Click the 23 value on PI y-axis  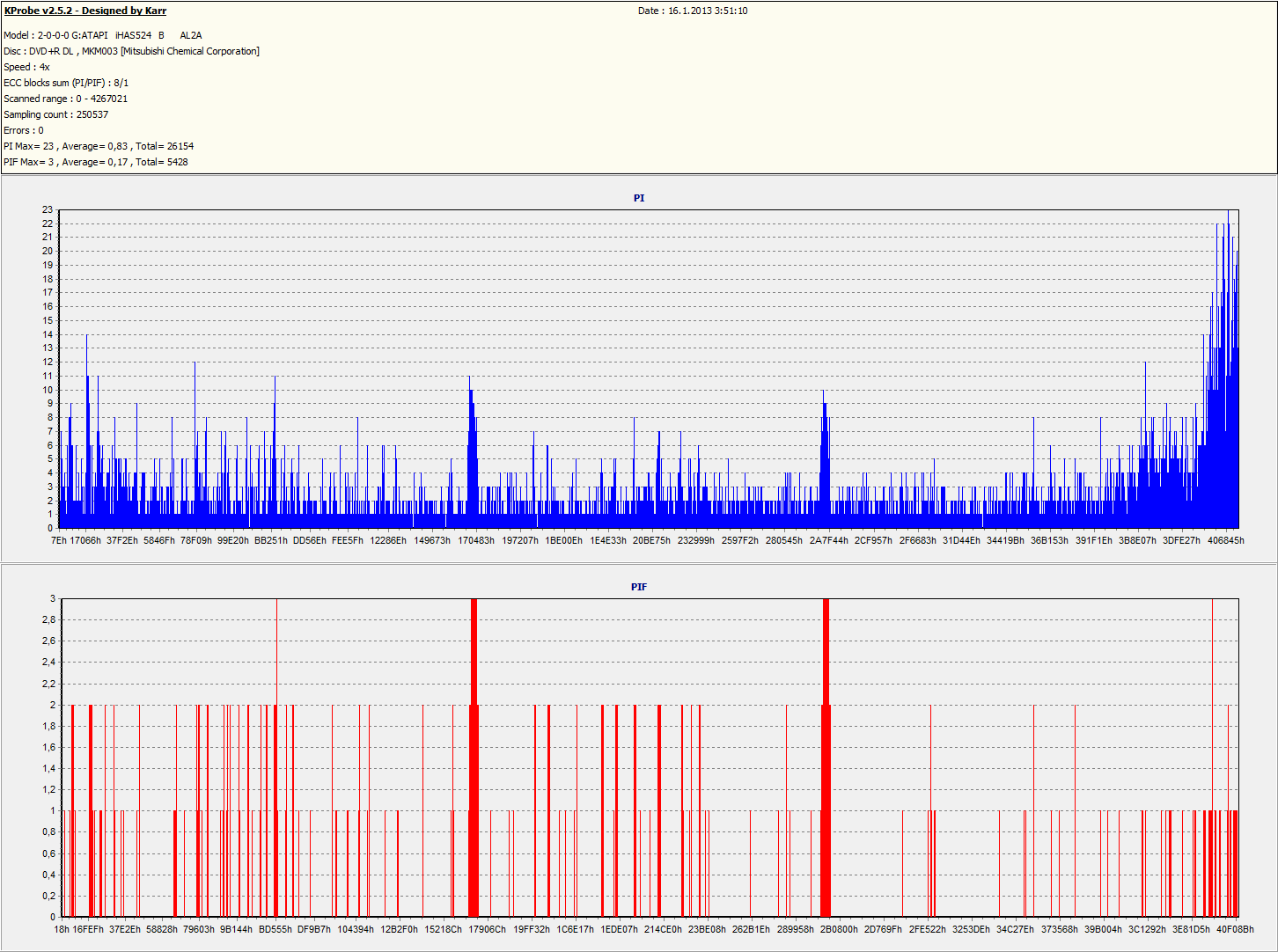pyautogui.click(x=48, y=209)
